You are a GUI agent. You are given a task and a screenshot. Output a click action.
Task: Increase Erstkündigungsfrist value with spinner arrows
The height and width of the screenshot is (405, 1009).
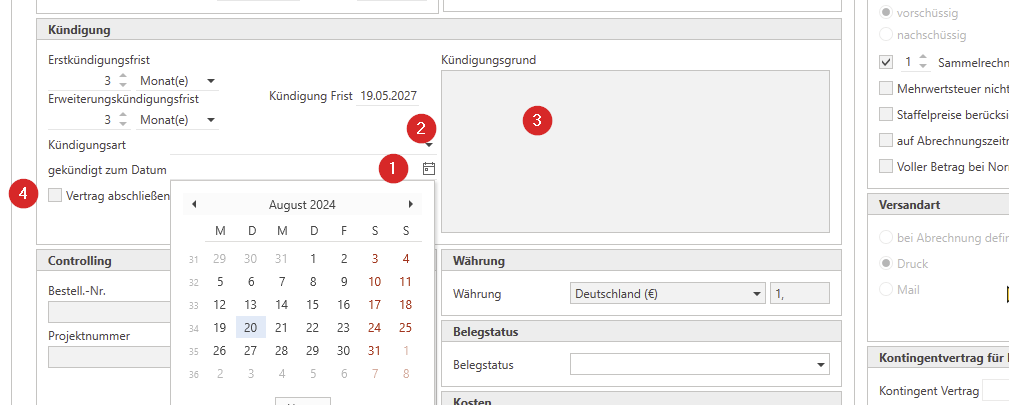point(122,76)
